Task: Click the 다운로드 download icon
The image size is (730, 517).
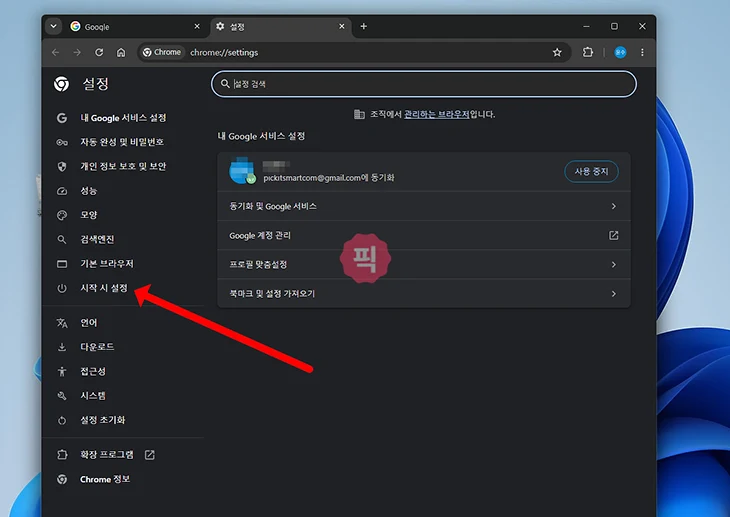Action: (x=62, y=347)
